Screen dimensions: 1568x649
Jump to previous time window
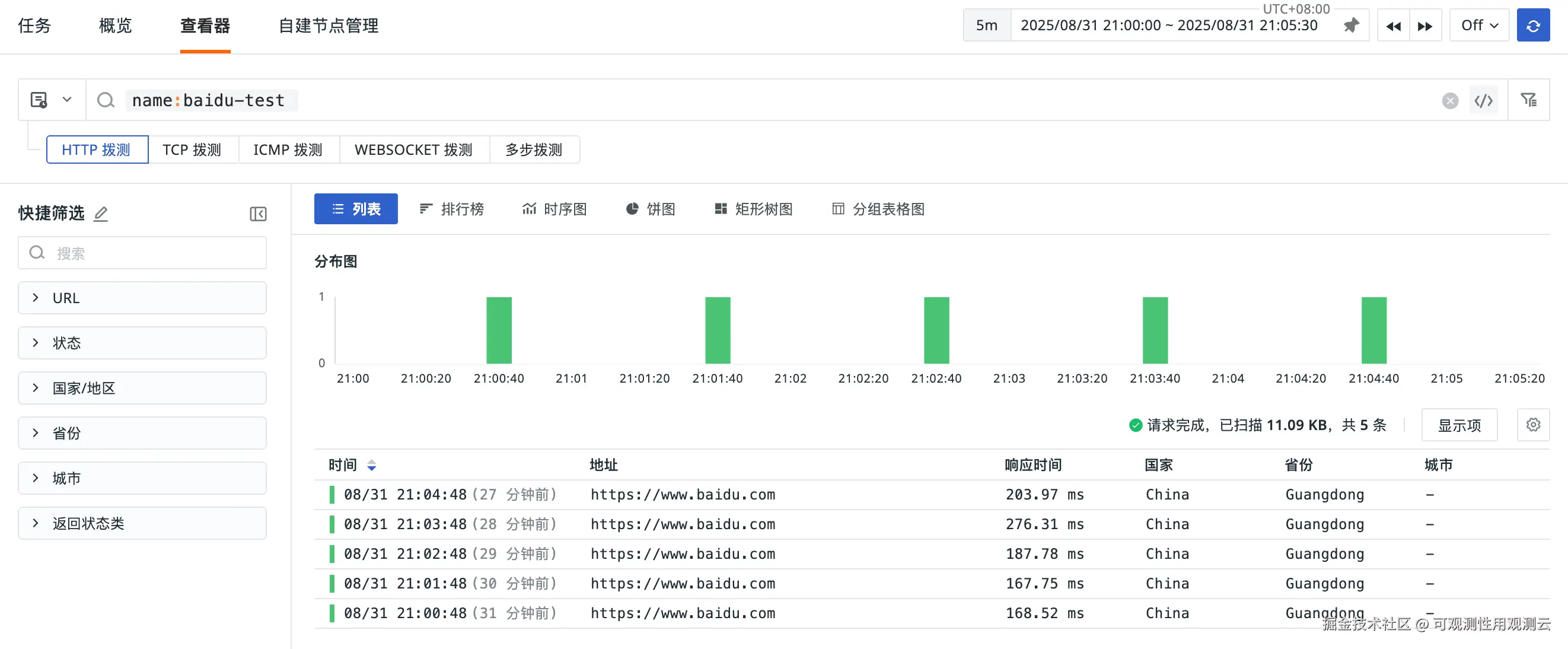click(1393, 26)
